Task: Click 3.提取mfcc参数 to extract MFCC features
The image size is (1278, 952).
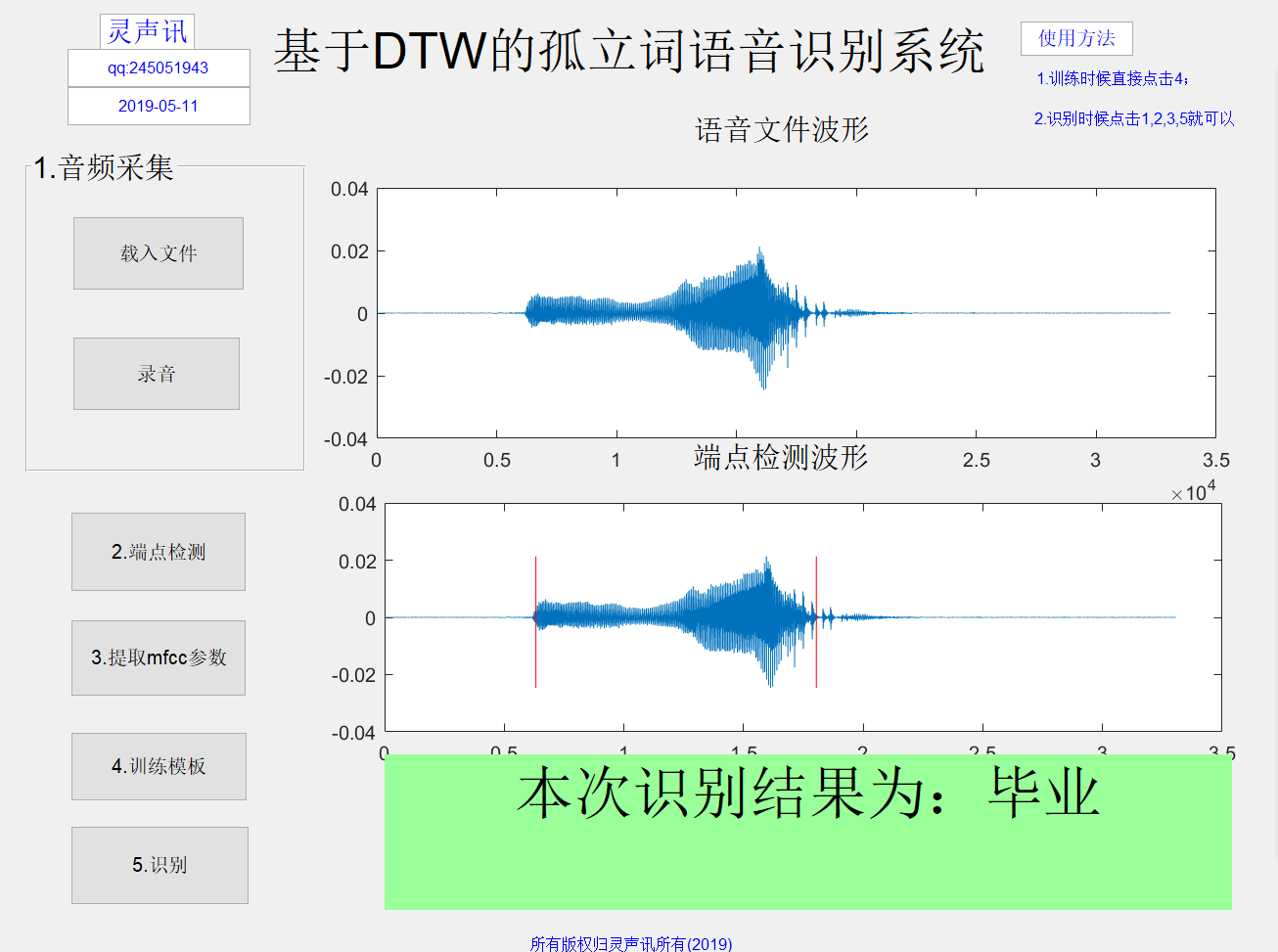Action: 158,657
